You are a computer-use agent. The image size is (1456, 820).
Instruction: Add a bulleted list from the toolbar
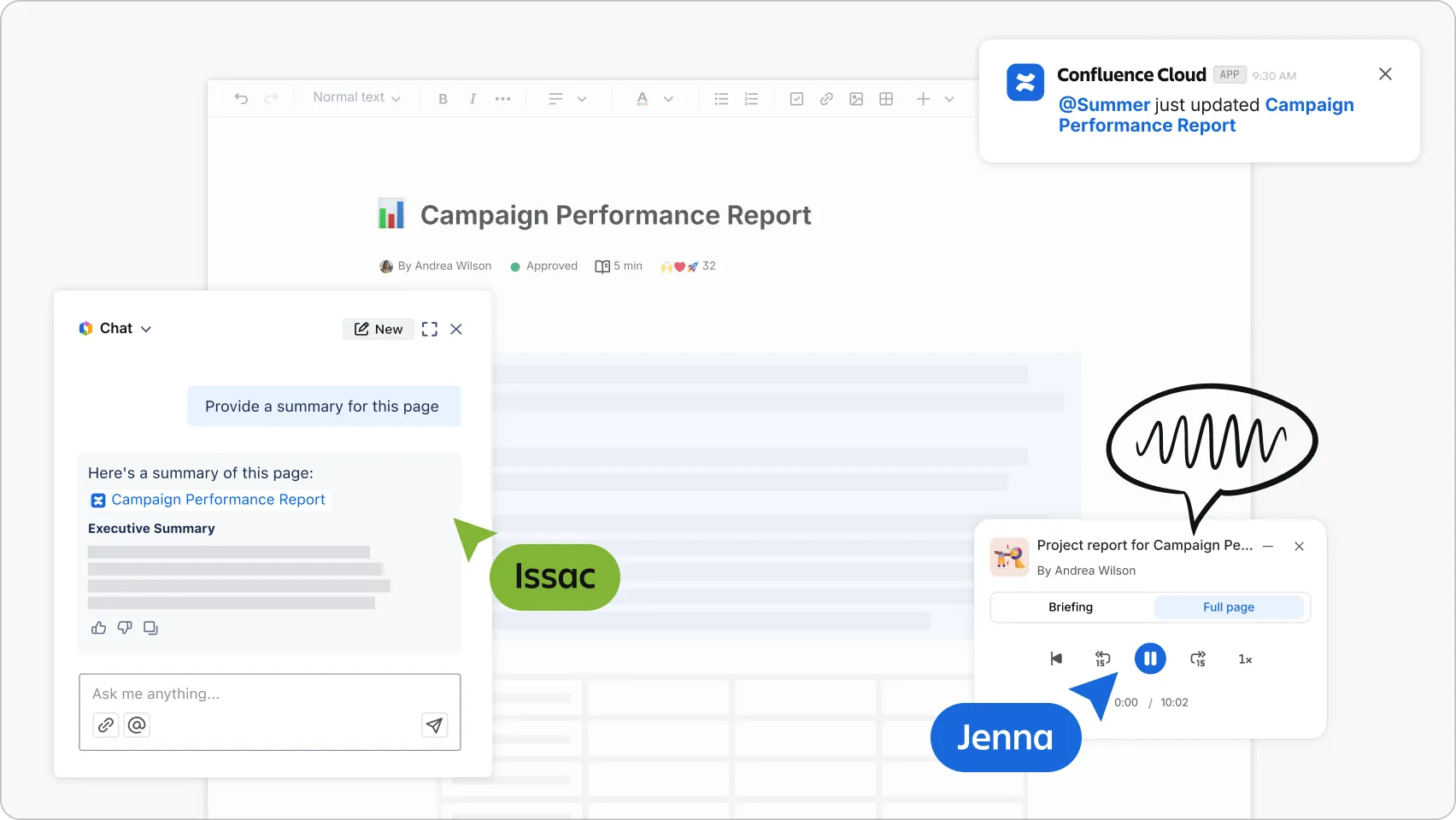[x=720, y=99]
